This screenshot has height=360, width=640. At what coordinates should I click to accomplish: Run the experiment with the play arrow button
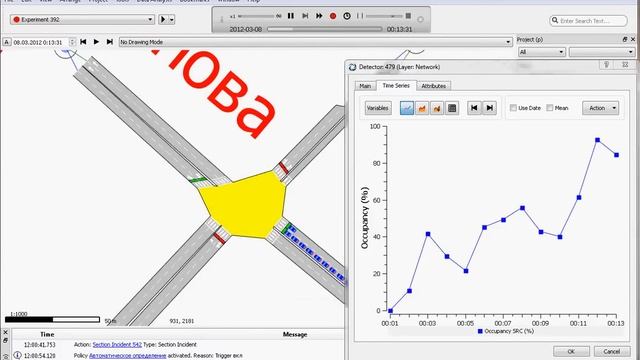tap(163, 19)
